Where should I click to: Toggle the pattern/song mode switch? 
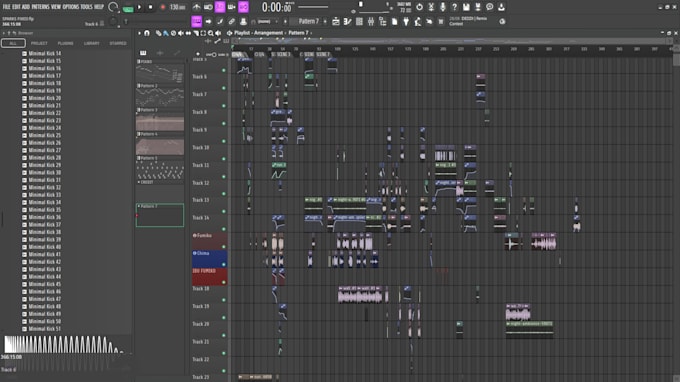[x=128, y=7]
